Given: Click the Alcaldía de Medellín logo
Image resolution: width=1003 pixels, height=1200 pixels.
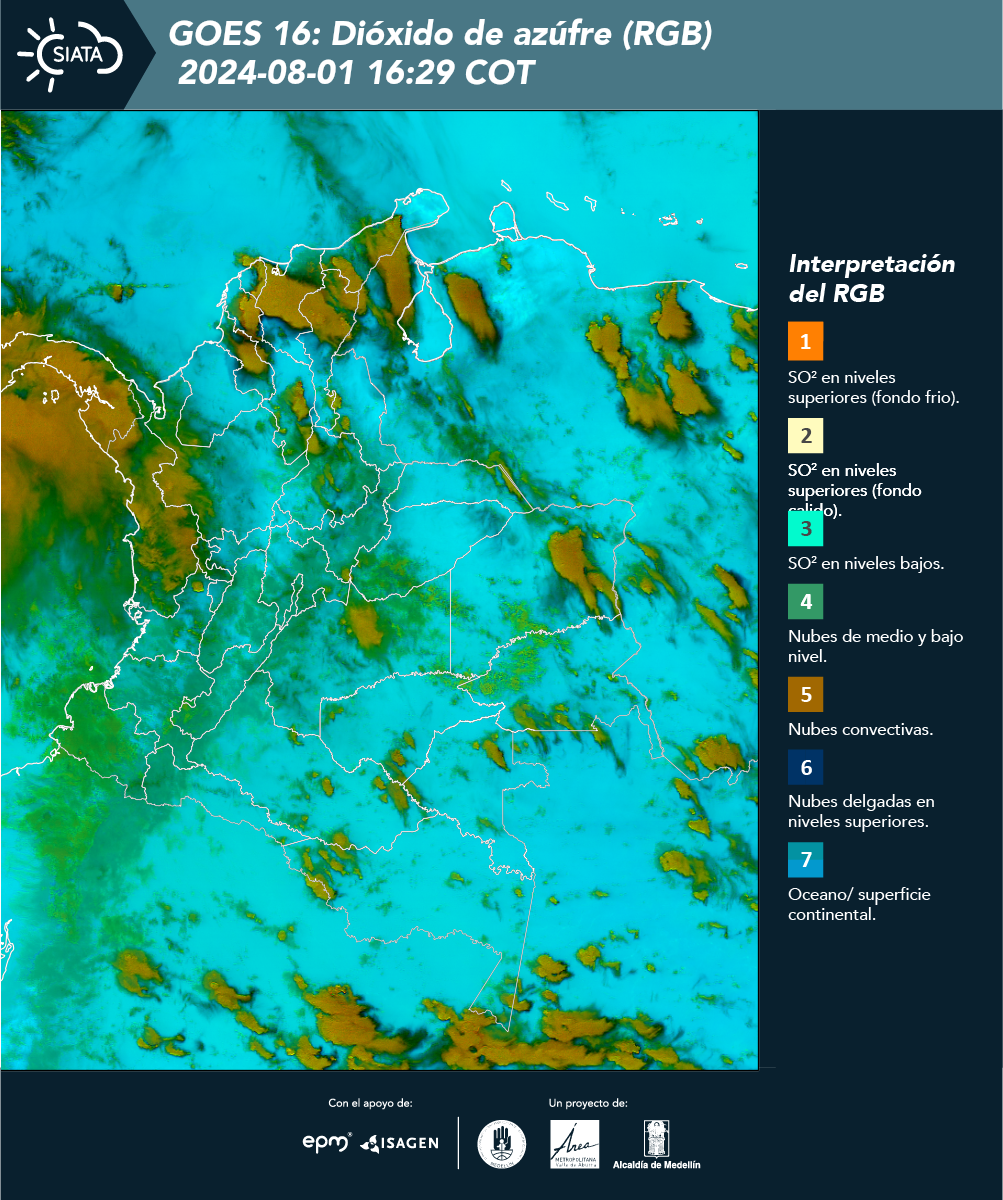Looking at the screenshot, I should (657, 1144).
